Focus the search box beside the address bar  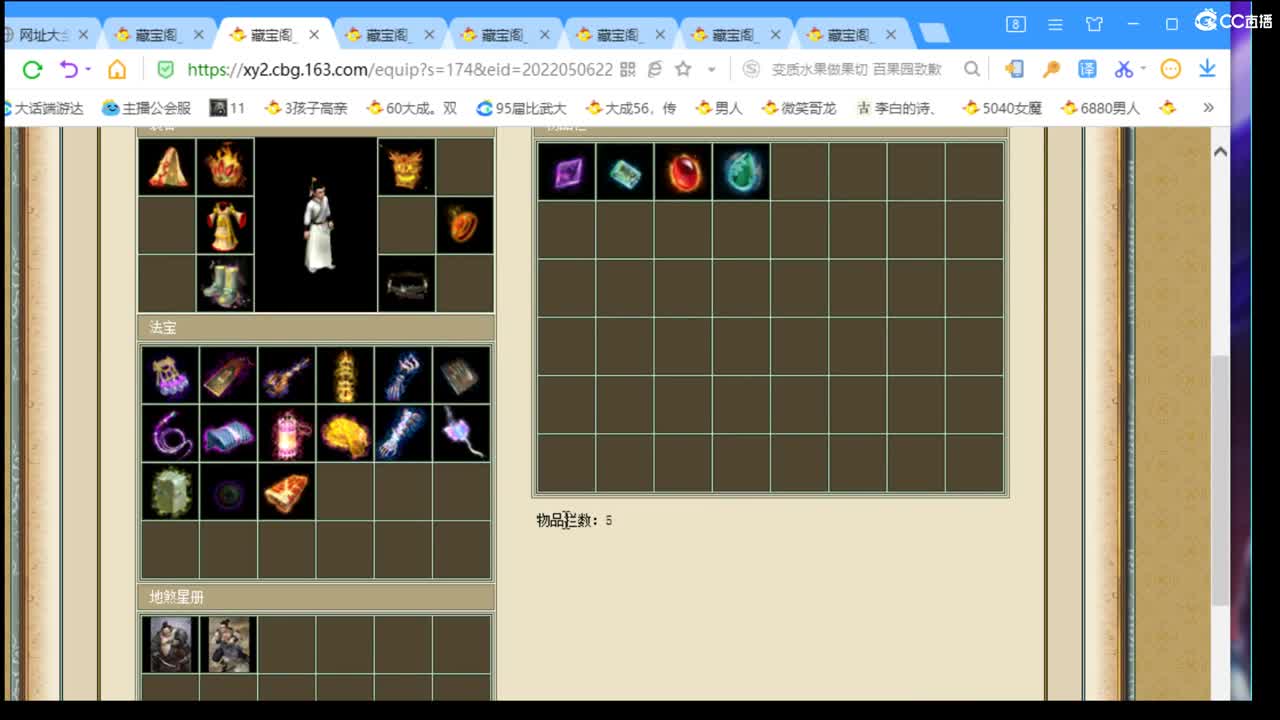pos(856,69)
